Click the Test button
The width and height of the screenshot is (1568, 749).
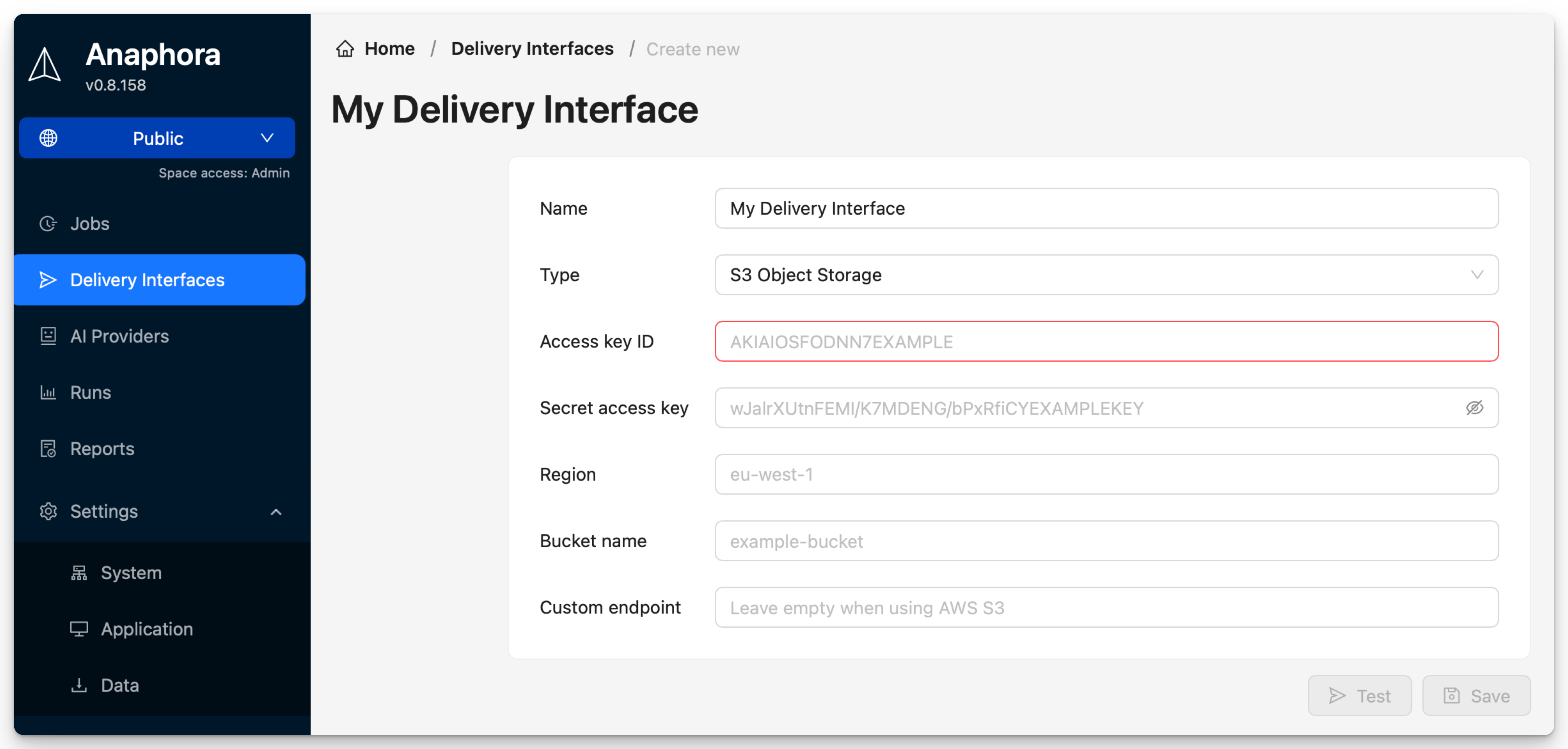point(1360,695)
